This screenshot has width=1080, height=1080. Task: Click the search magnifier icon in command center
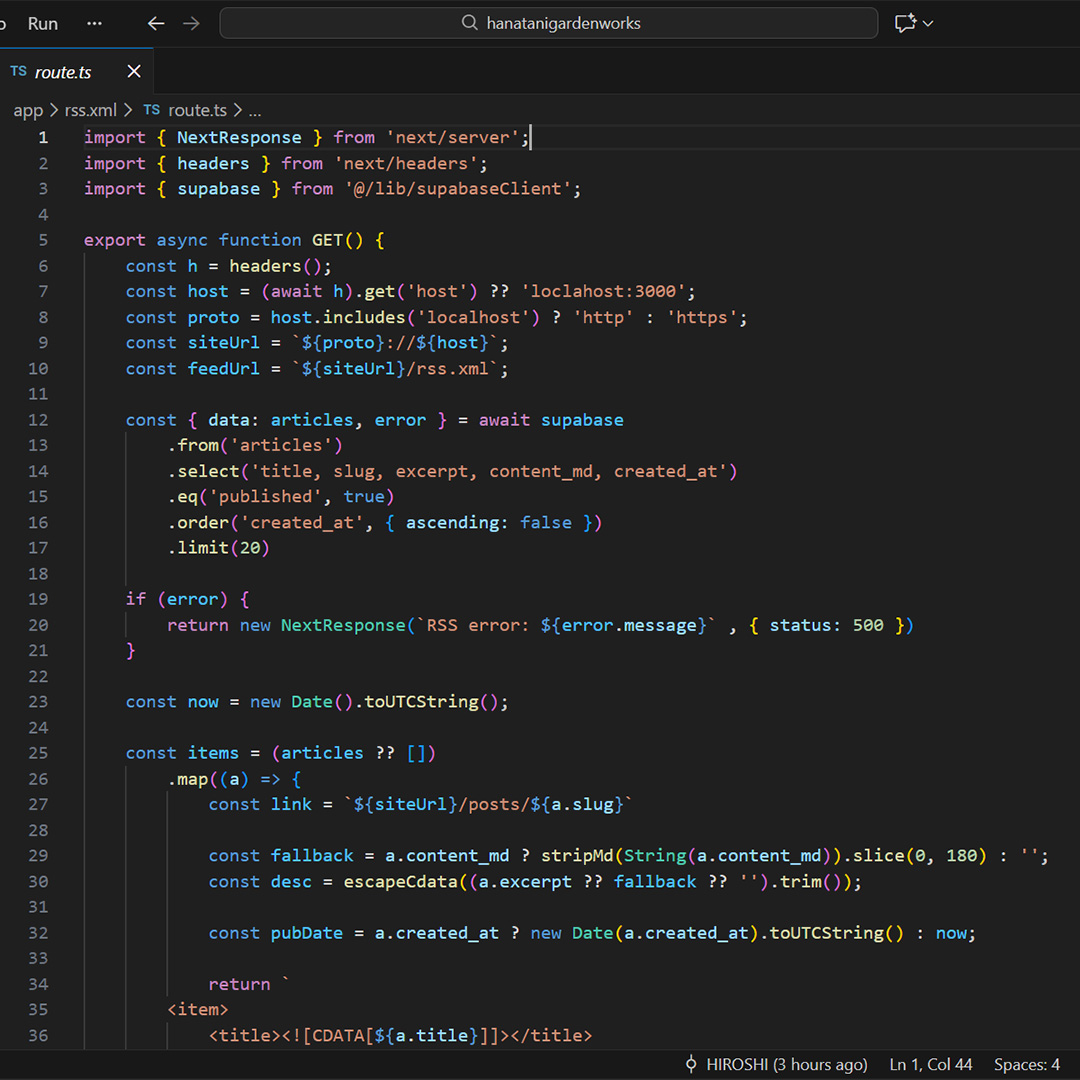pos(470,23)
